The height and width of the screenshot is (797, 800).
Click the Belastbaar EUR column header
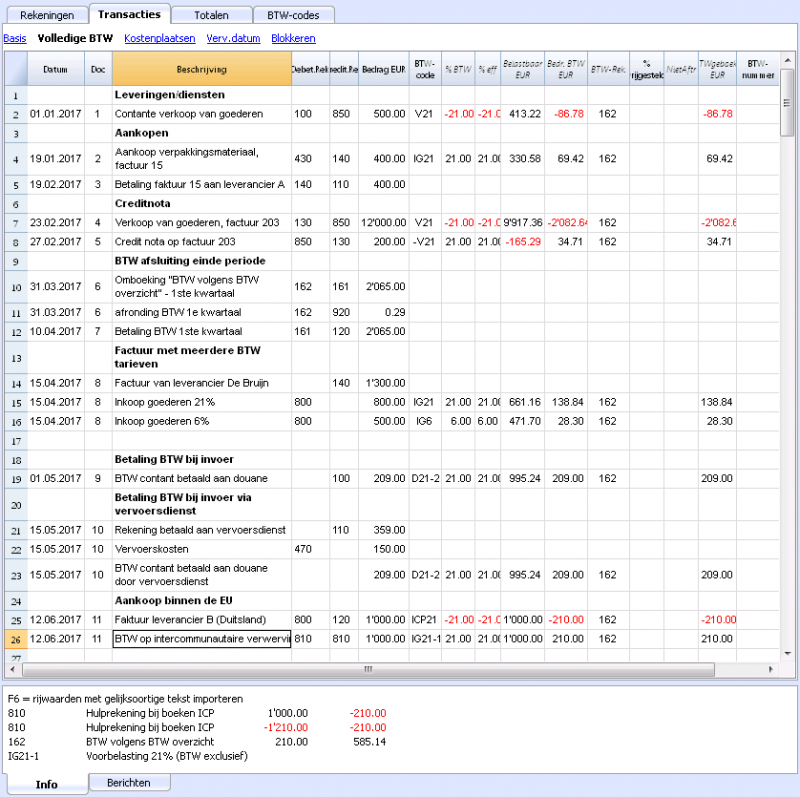click(522, 69)
